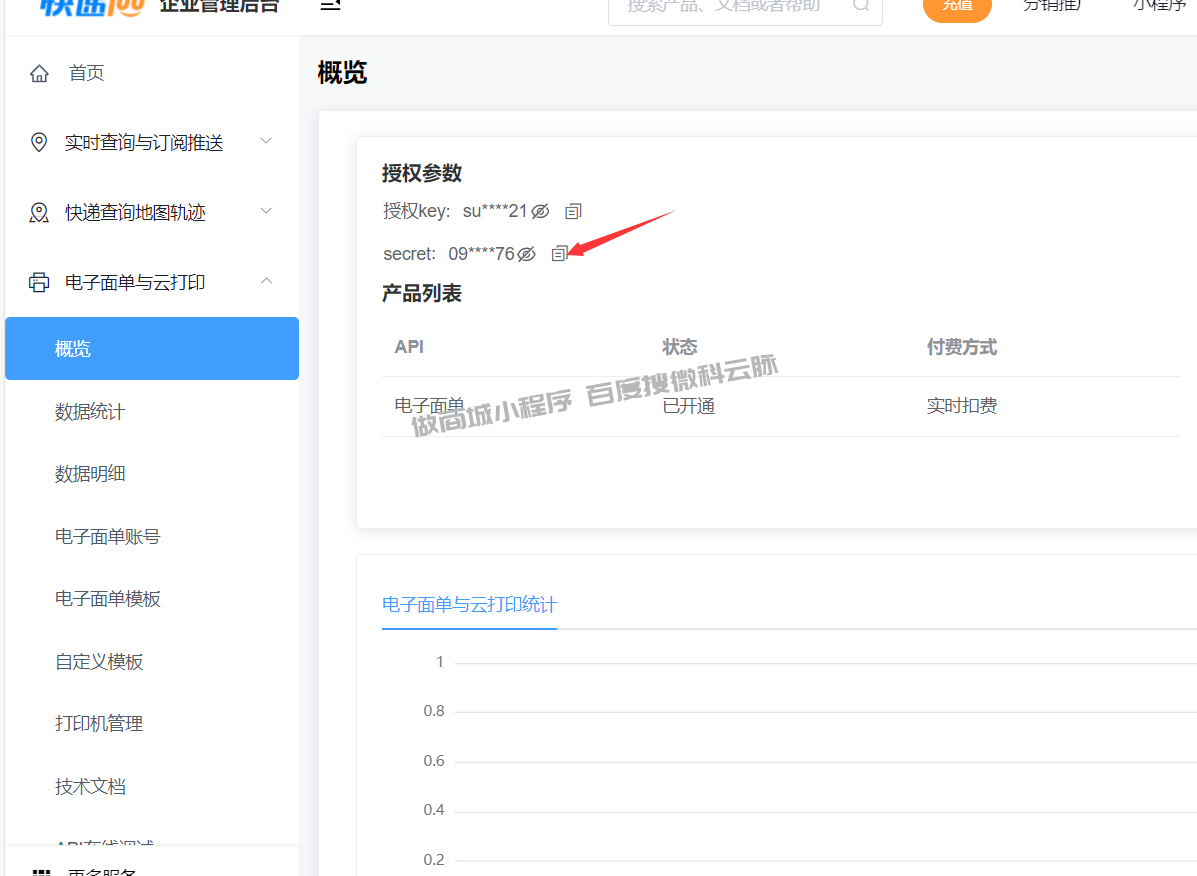Click the 付费方式 column header
The image size is (1197, 876).
click(962, 347)
